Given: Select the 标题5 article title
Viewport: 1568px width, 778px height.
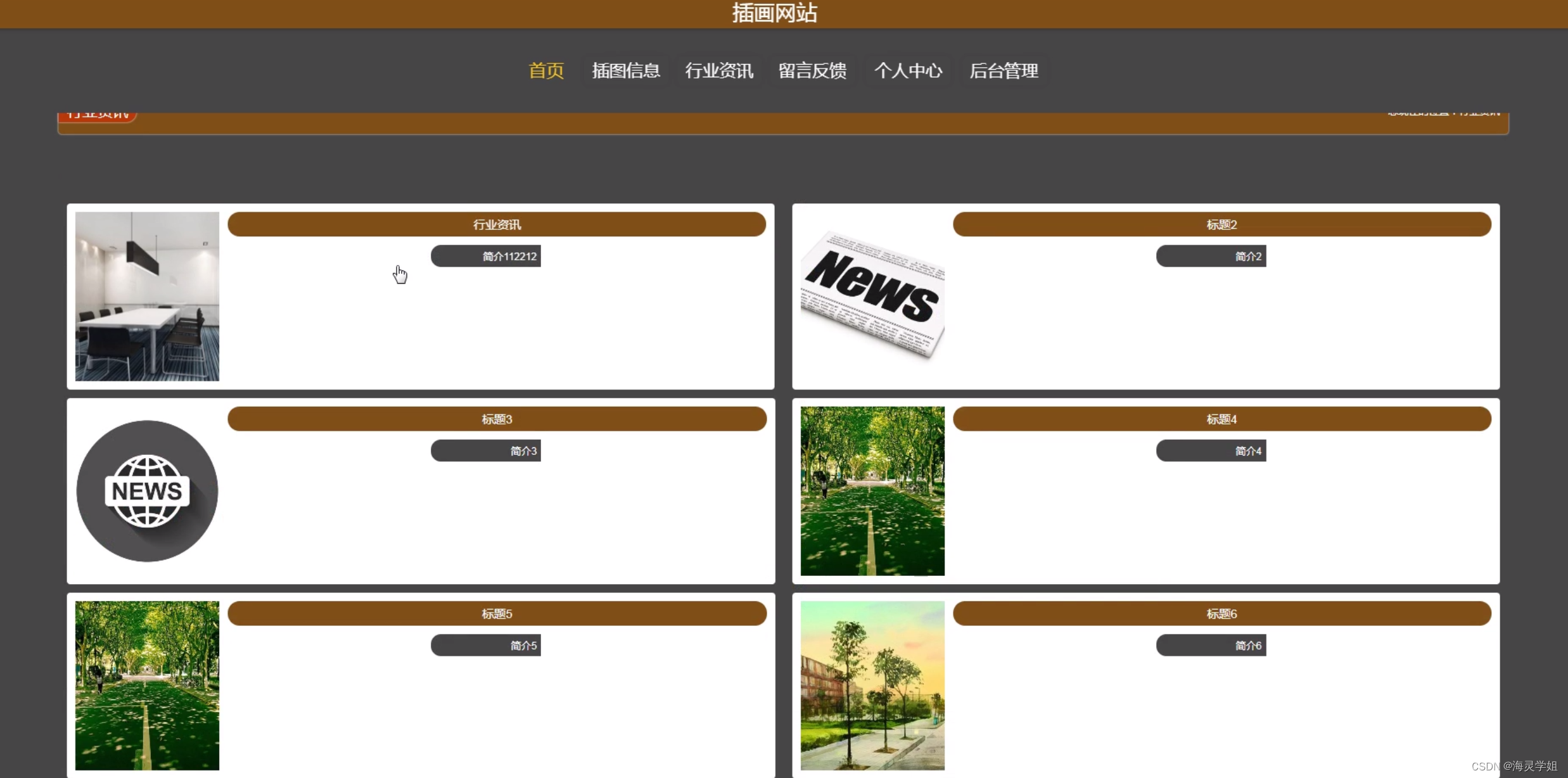Looking at the screenshot, I should pyautogui.click(x=497, y=613).
